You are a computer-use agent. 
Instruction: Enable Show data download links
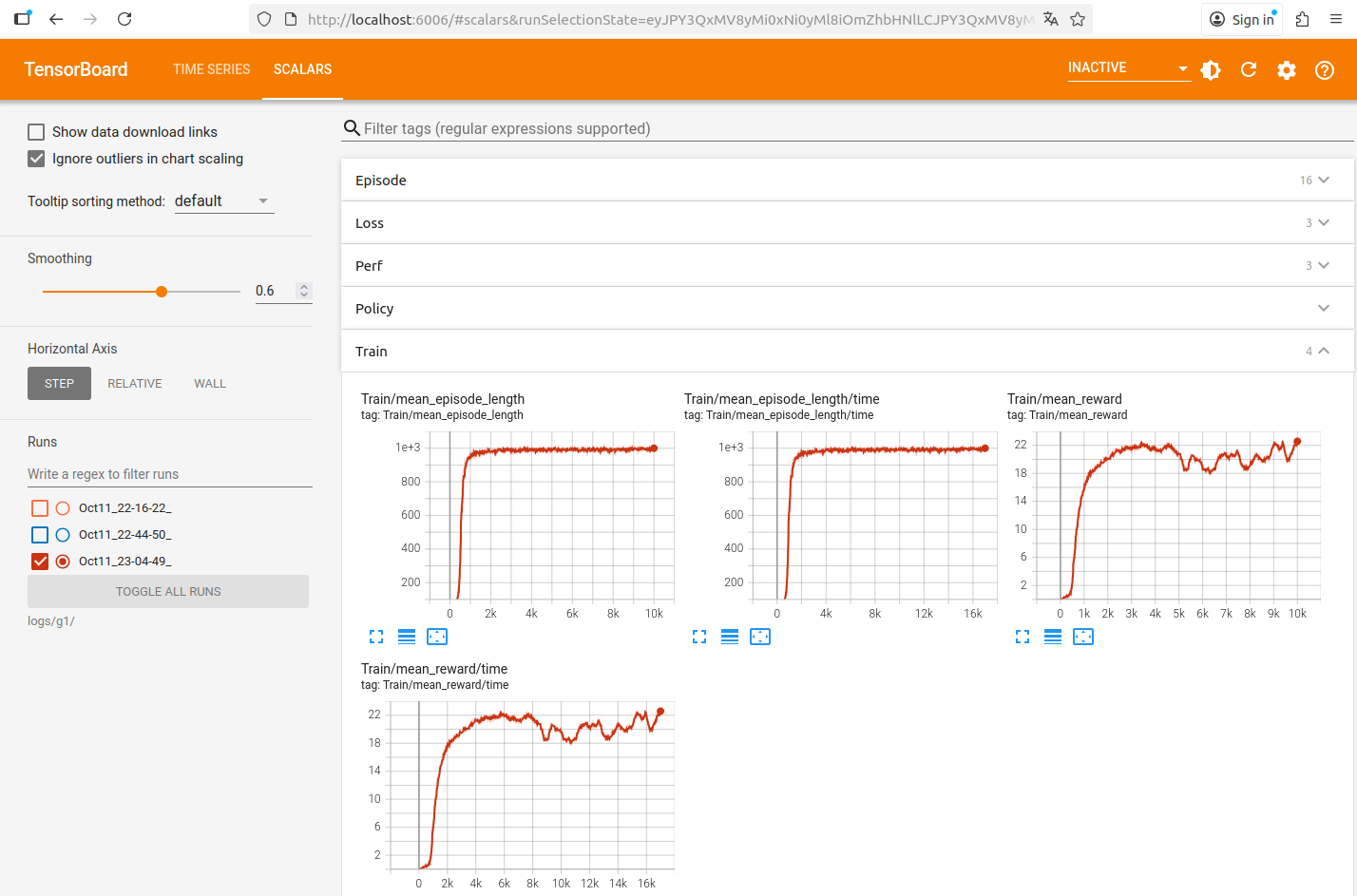(x=36, y=132)
